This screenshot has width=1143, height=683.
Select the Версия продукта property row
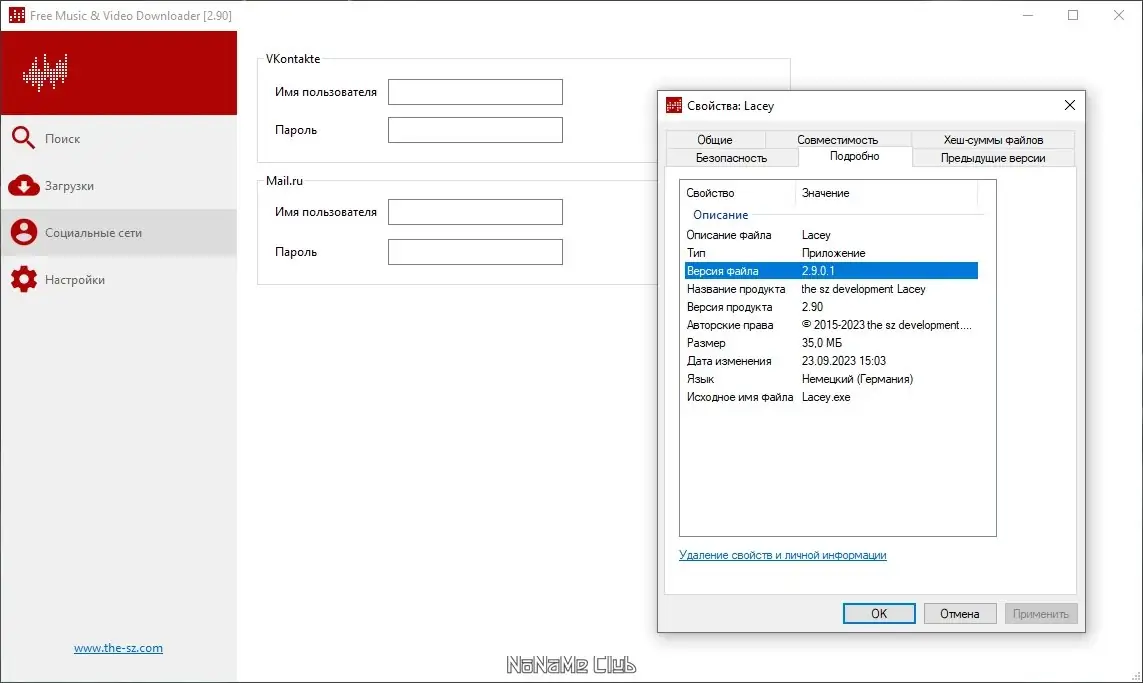(x=831, y=307)
